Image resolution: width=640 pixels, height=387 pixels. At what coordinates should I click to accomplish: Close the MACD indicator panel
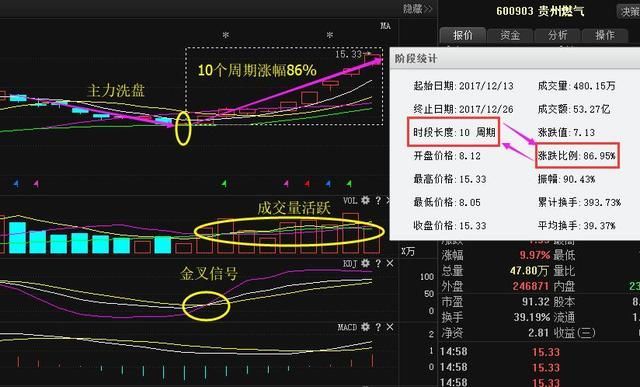pos(390,327)
